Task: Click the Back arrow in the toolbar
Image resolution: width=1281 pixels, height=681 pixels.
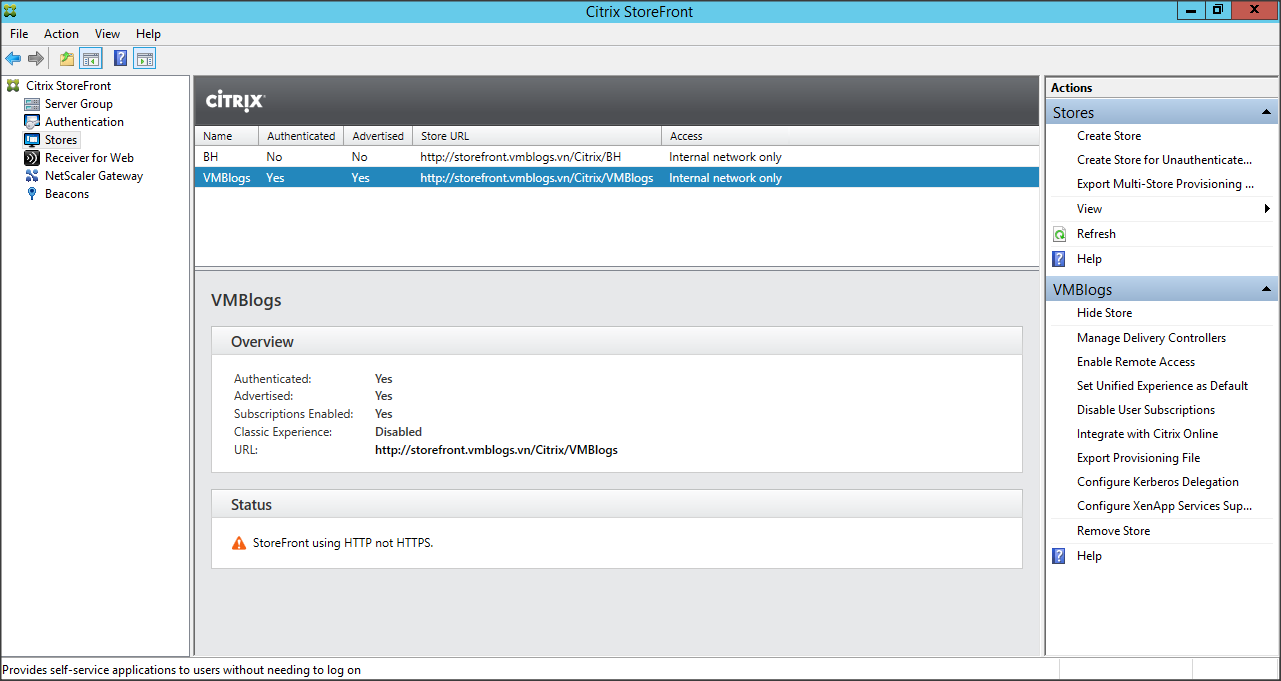Action: (13, 59)
